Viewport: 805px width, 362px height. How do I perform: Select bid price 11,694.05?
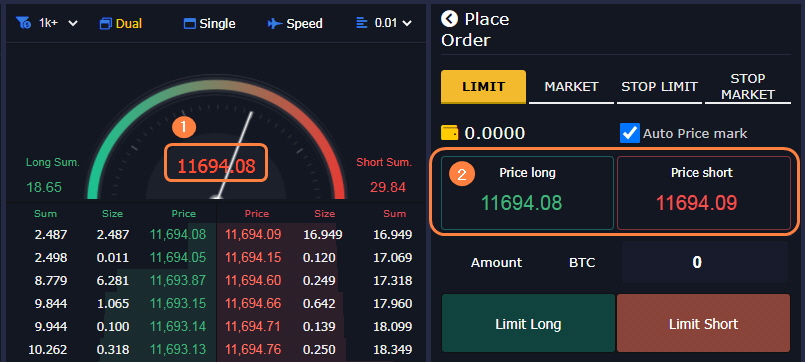[178, 257]
